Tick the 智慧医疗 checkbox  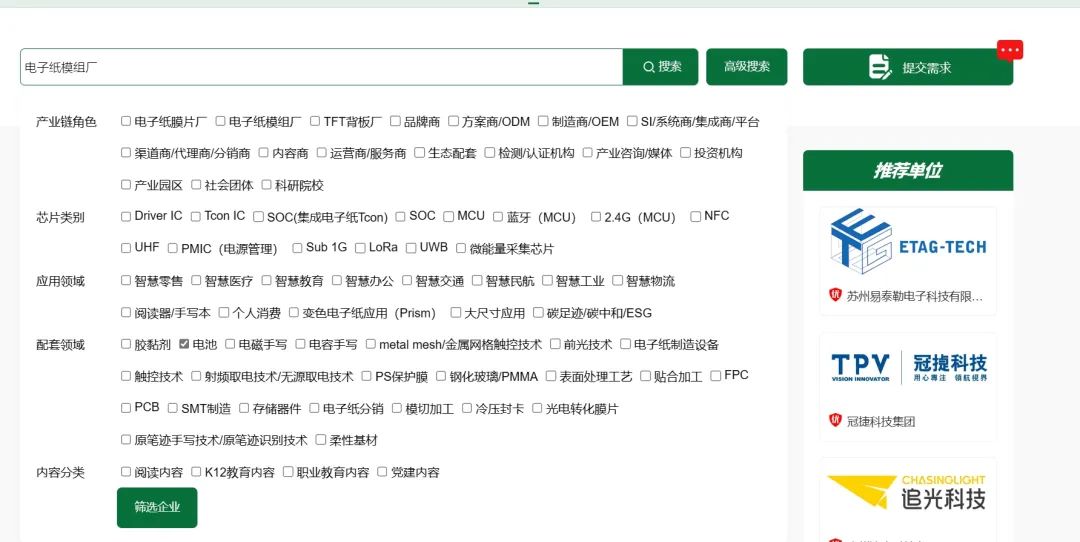tap(196, 280)
